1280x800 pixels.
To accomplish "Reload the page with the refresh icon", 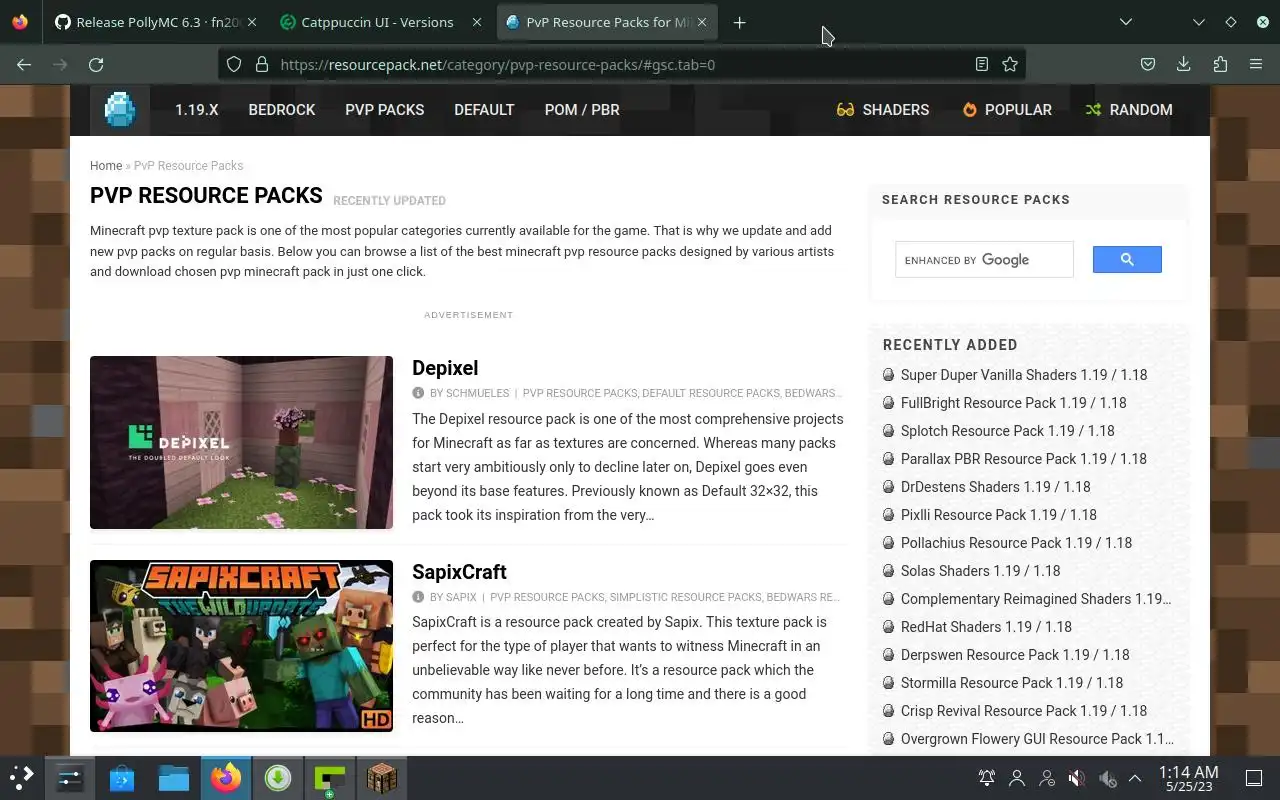I will click(x=96, y=64).
